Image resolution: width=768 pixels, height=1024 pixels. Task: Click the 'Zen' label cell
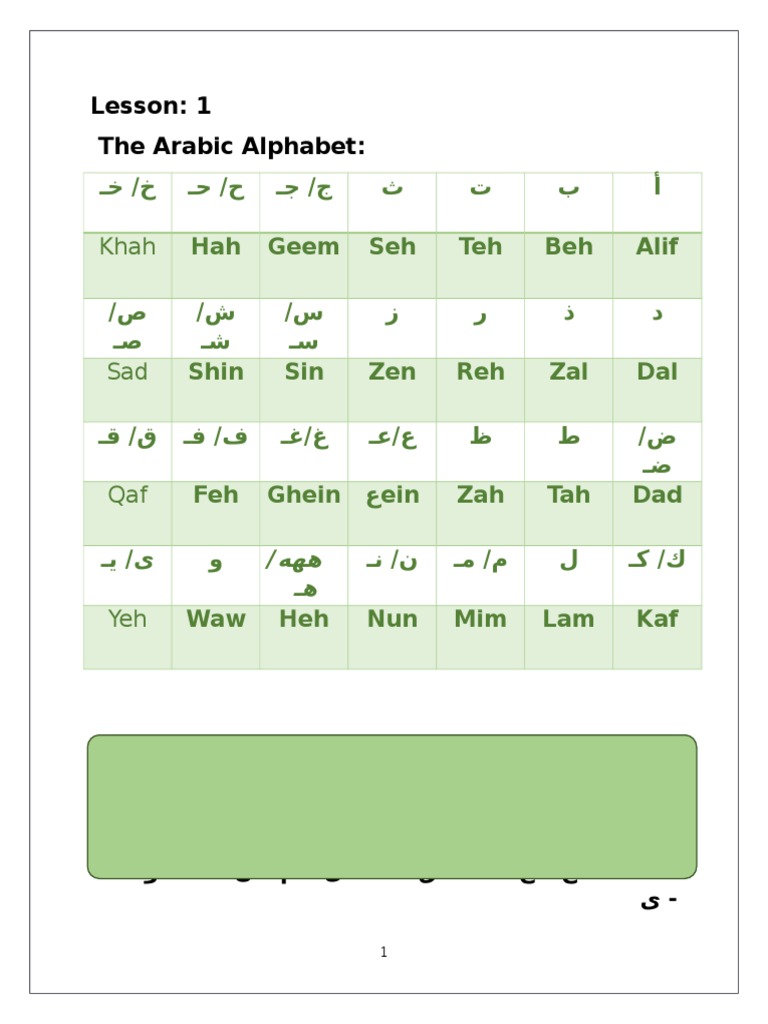tap(392, 372)
